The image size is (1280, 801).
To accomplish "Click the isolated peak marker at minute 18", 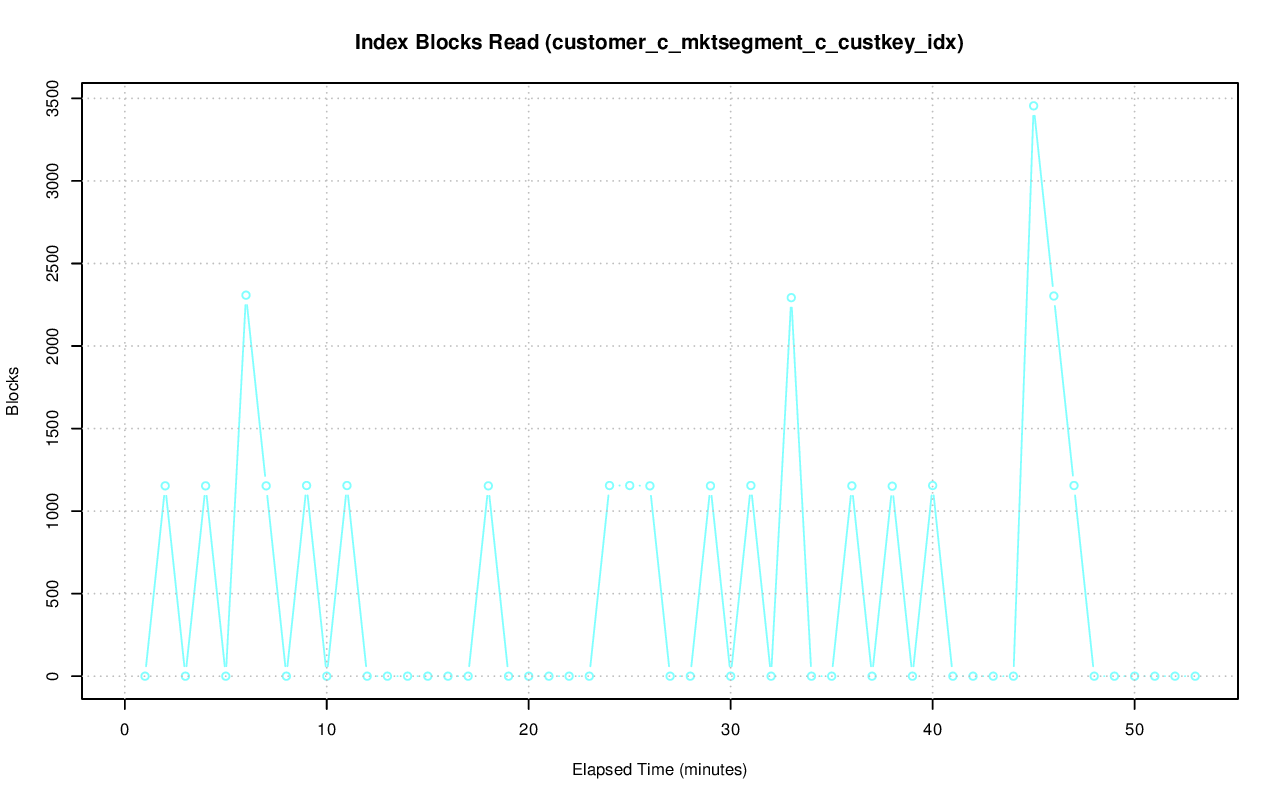I will 488,486.
